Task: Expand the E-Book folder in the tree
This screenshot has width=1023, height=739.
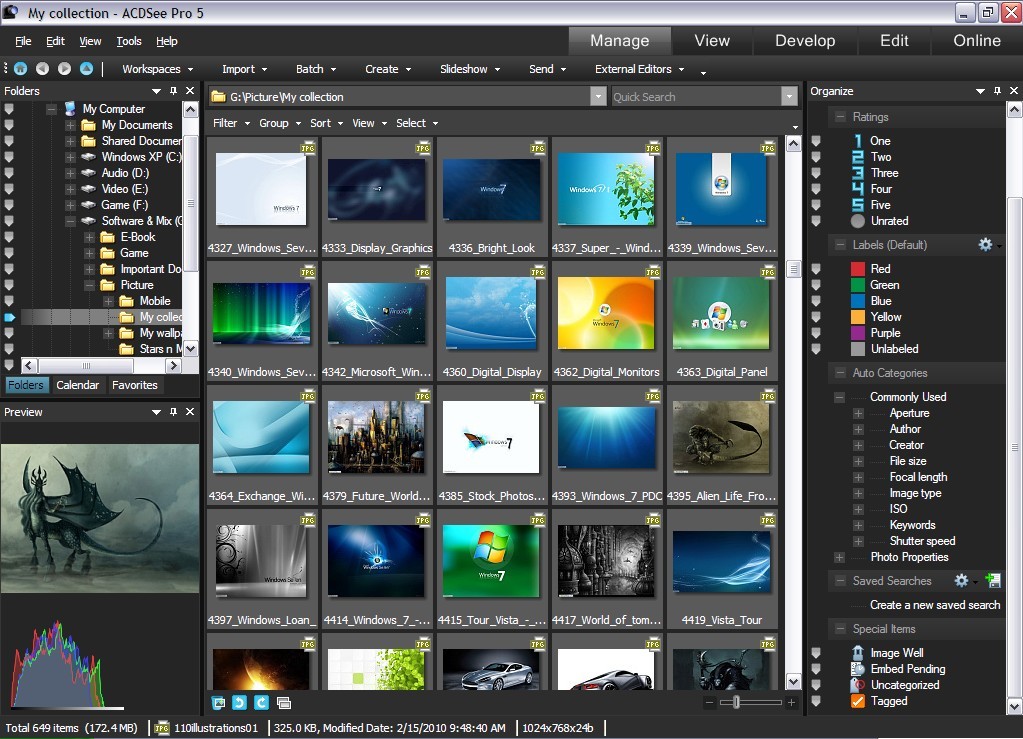Action: click(89, 237)
